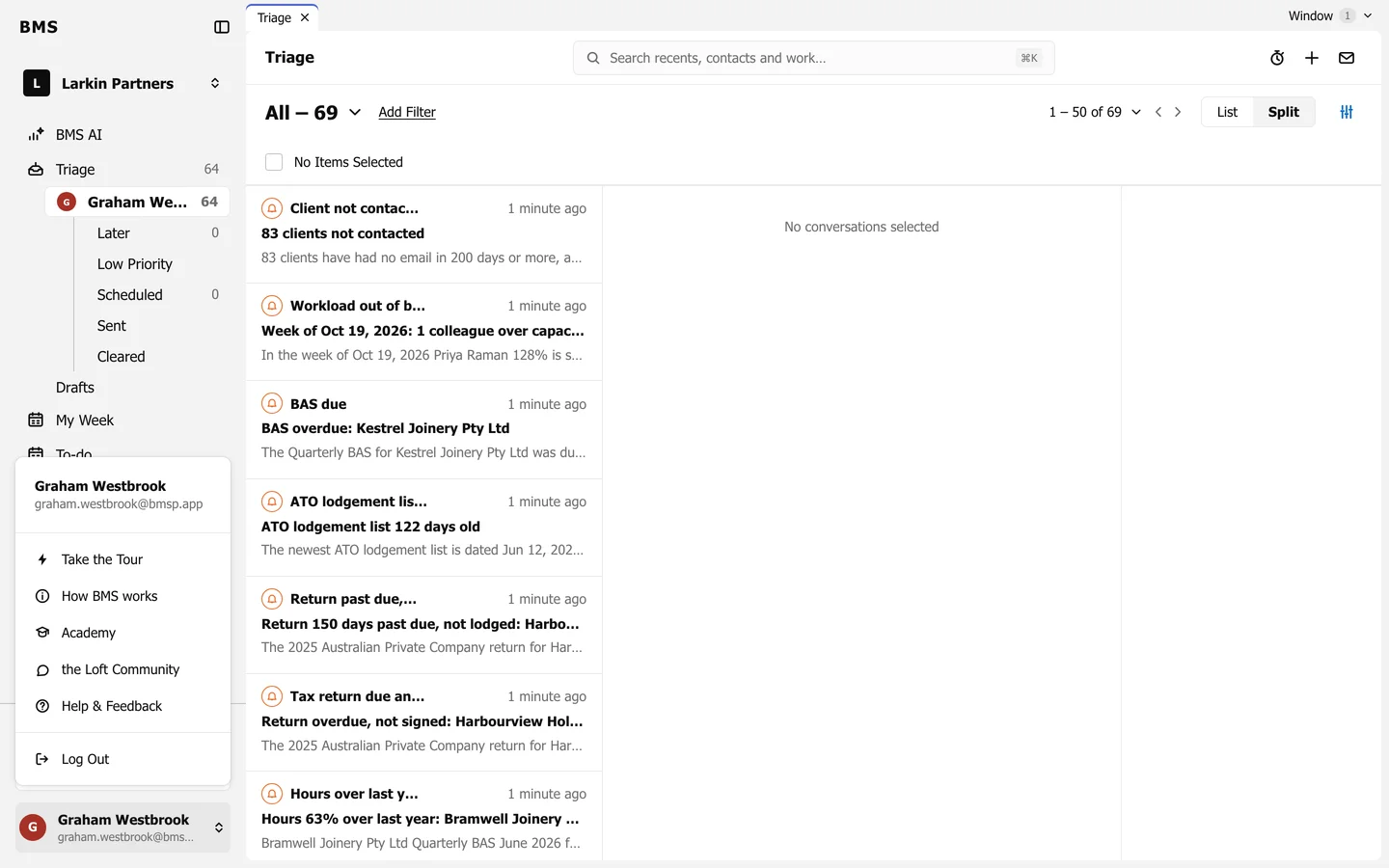Image resolution: width=1389 pixels, height=868 pixels.
Task: Open the 1 – 50 of 69 page dropdown
Action: click(x=1095, y=112)
